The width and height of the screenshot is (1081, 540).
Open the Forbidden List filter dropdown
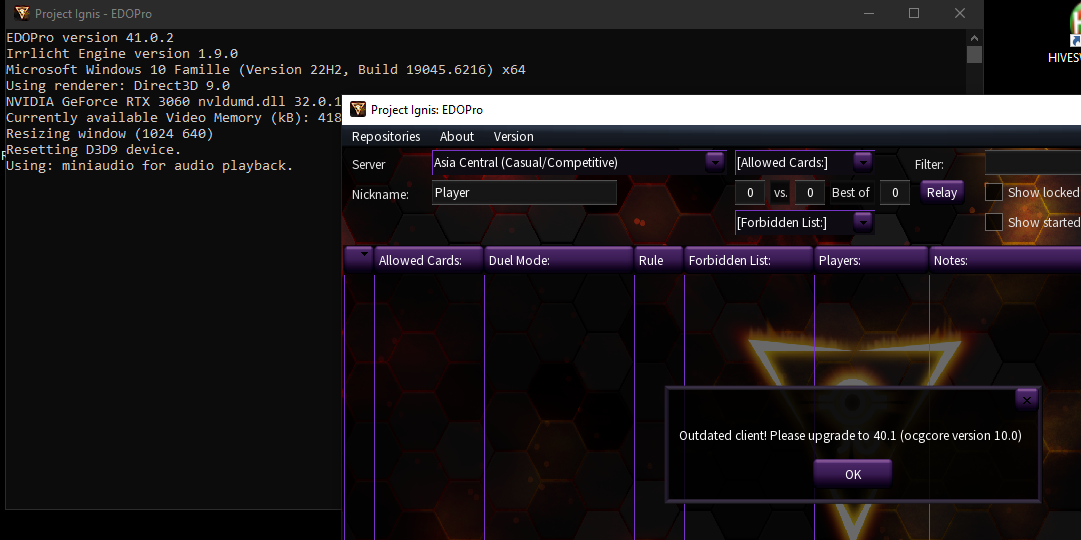[x=862, y=222]
